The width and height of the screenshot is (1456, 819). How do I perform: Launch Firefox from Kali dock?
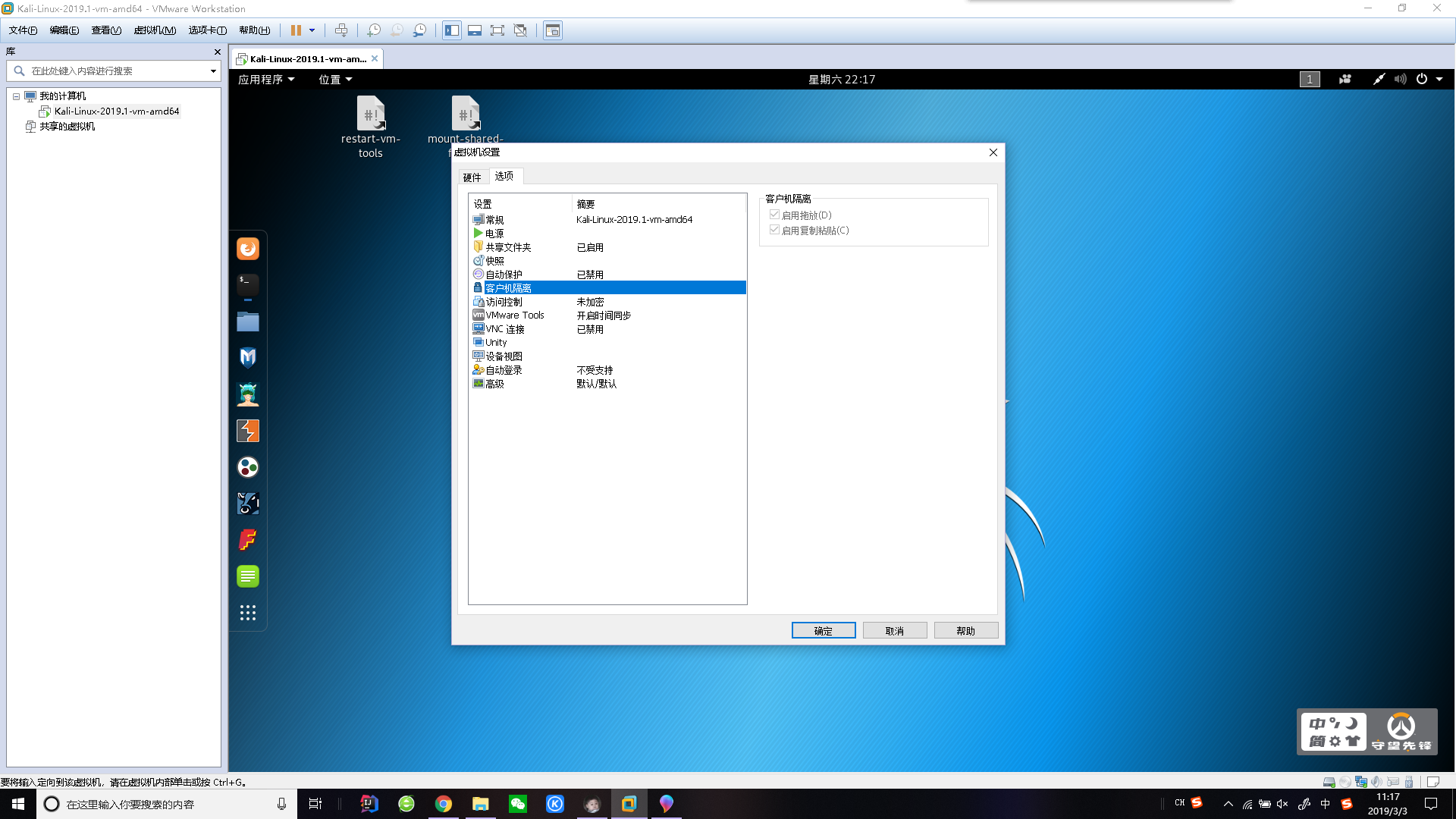[x=248, y=249]
